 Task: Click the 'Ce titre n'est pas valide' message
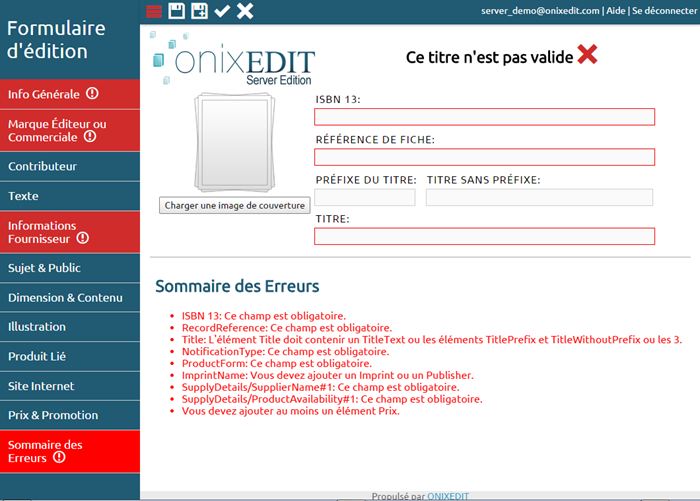click(x=489, y=57)
